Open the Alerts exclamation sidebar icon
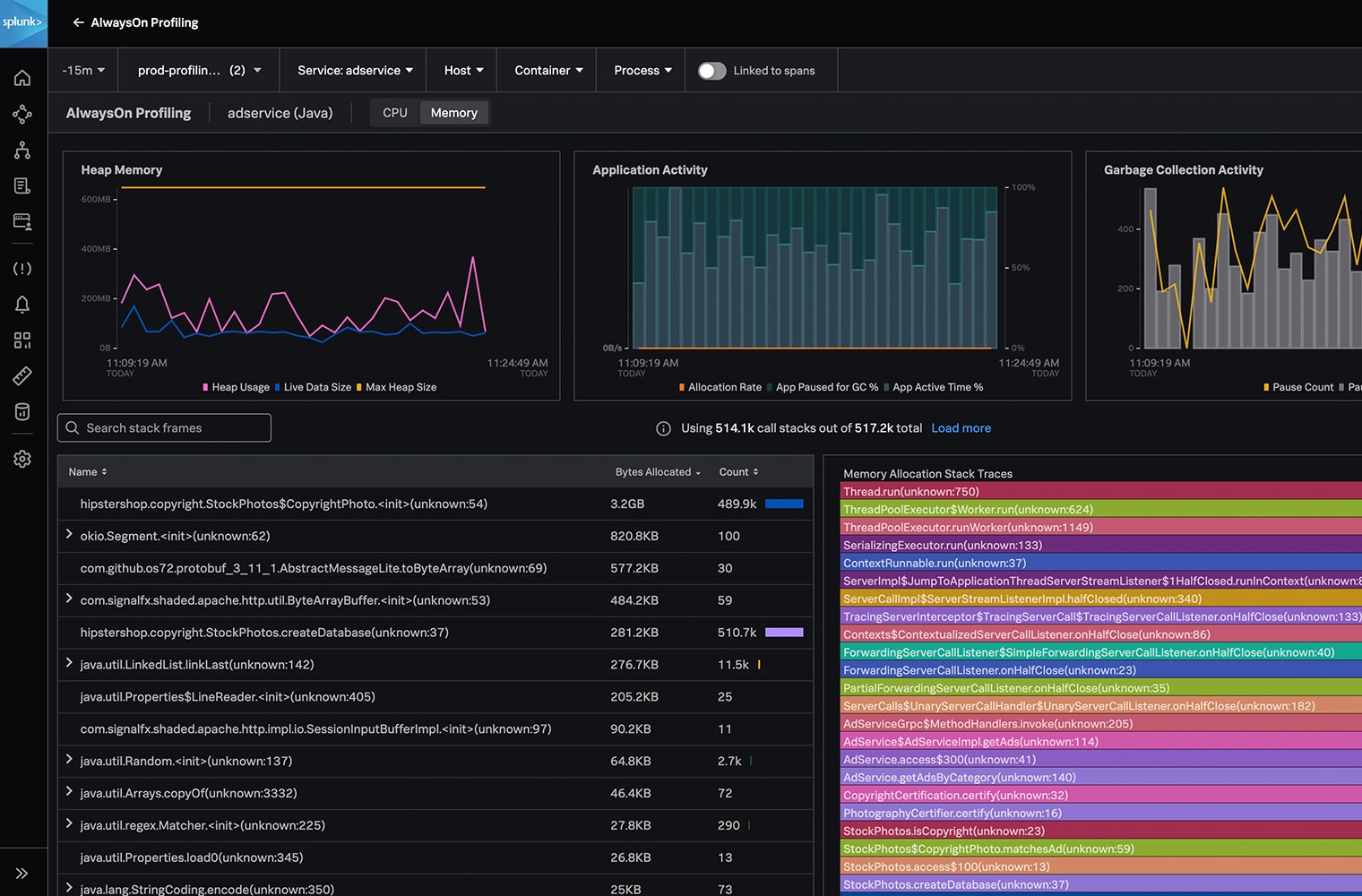The height and width of the screenshot is (896, 1362). 22,269
